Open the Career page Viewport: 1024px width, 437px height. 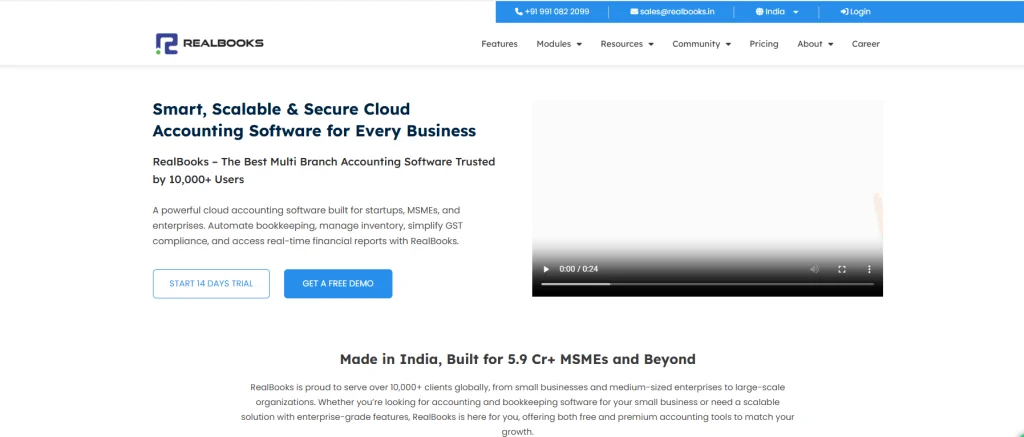[x=865, y=44]
